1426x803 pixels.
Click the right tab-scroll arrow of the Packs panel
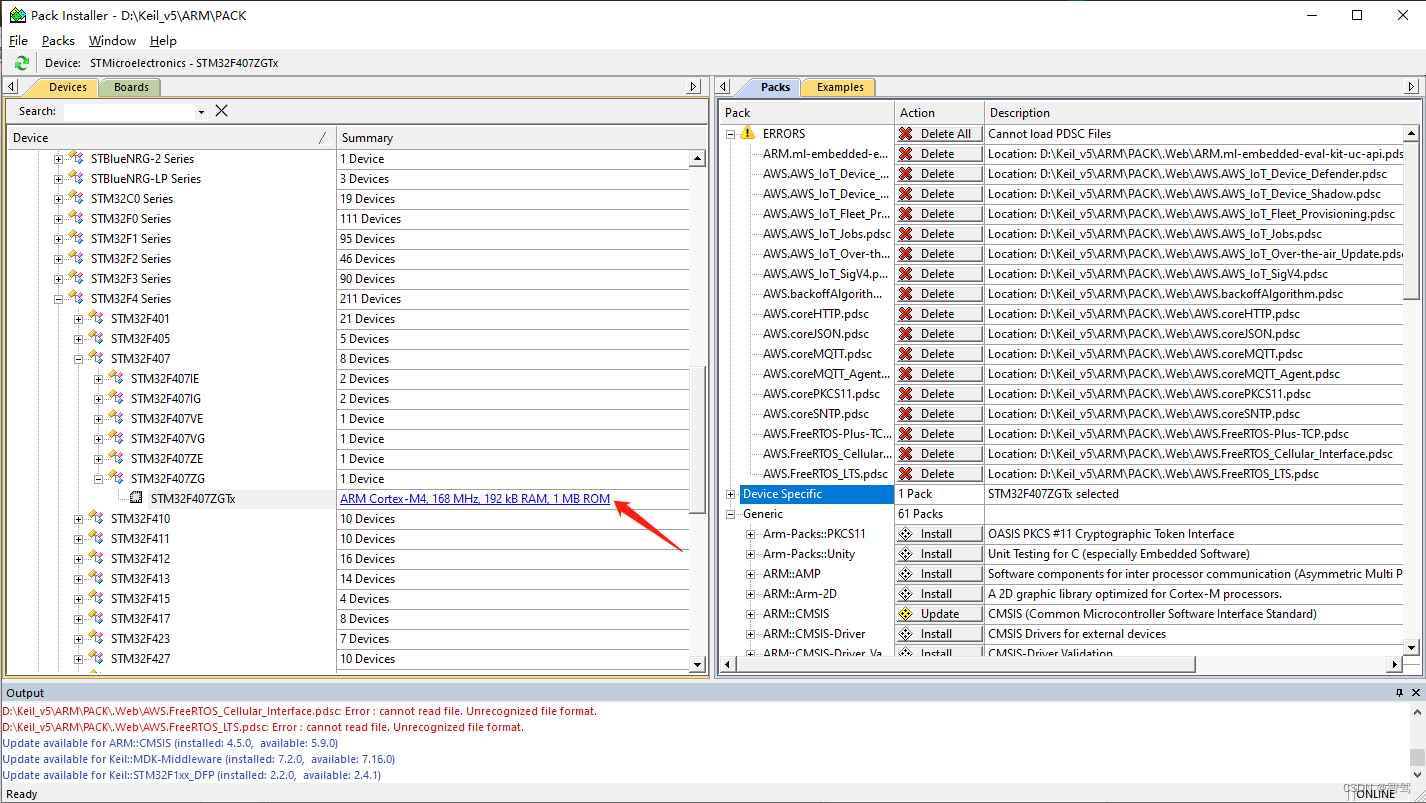point(1409,87)
